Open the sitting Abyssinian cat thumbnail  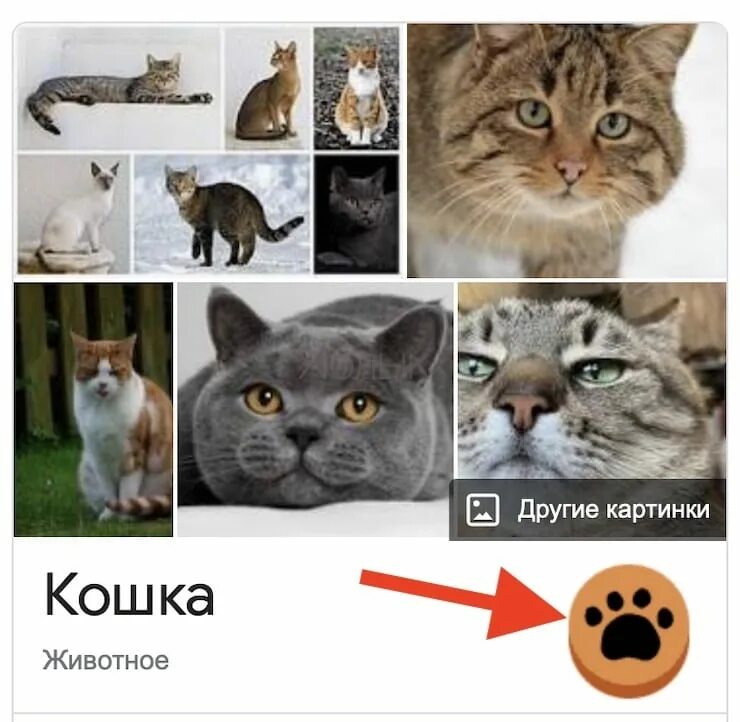pyautogui.click(x=268, y=88)
